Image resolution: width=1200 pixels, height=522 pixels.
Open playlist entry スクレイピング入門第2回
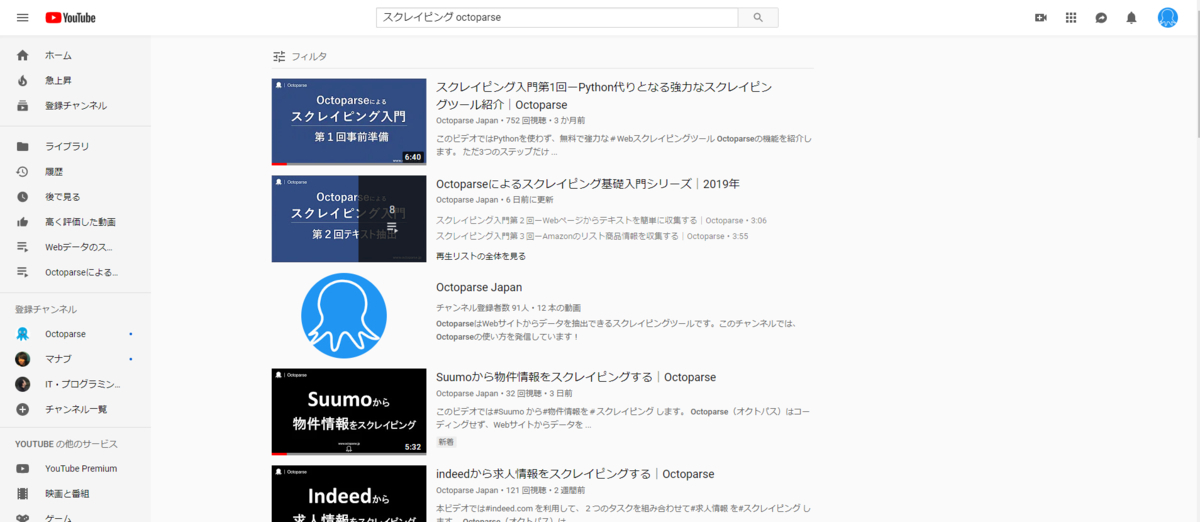(x=601, y=220)
